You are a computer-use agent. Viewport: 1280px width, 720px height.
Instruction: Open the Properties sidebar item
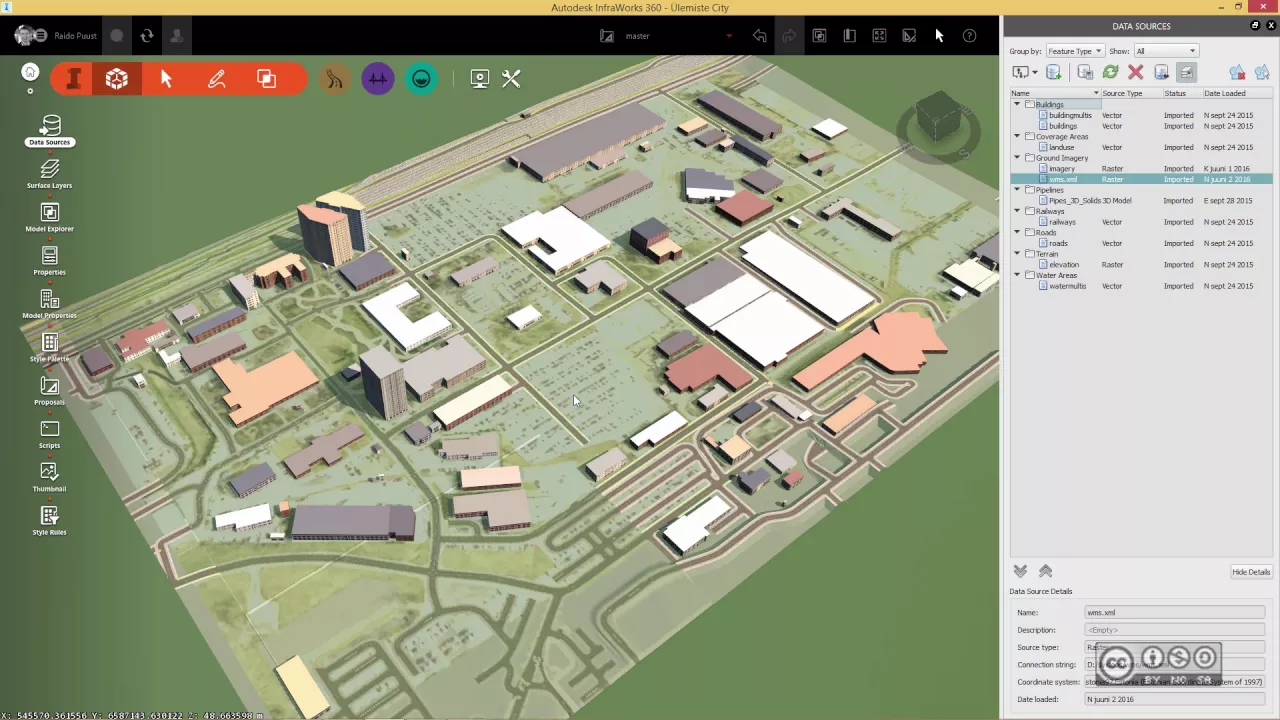(50, 261)
